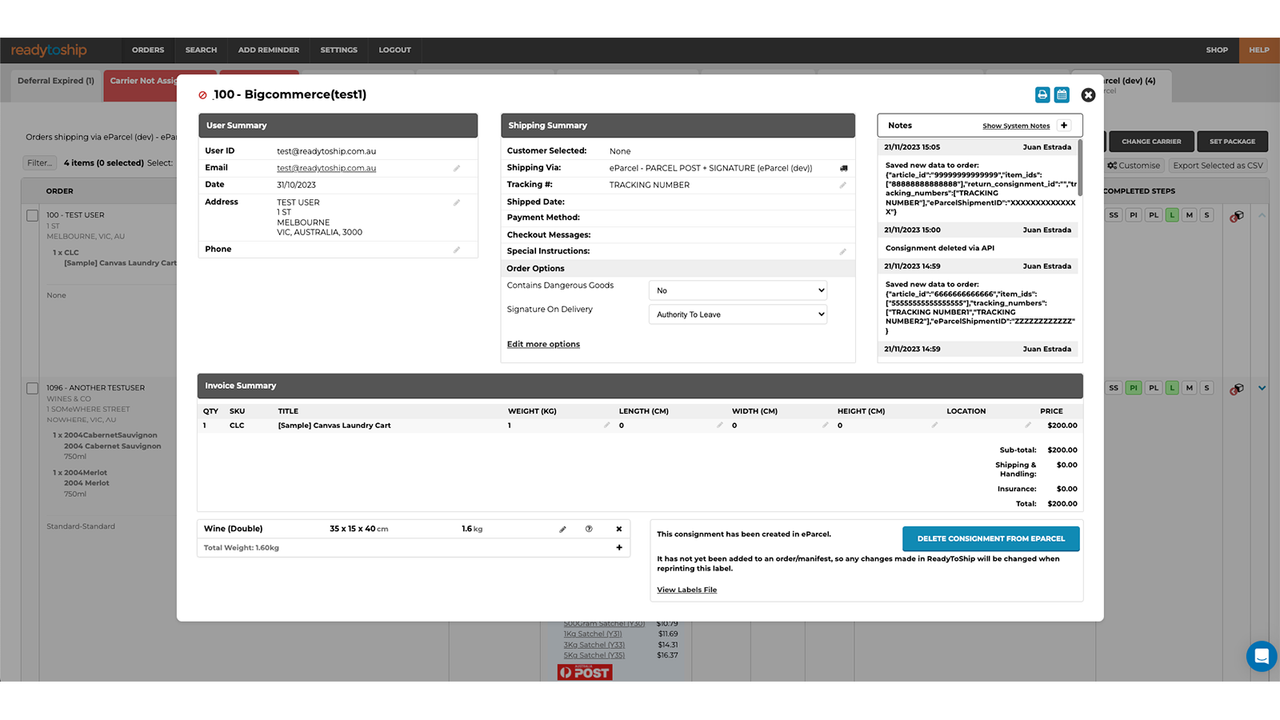The height and width of the screenshot is (720, 1280).
Task: Toggle PI step for order 1096
Action: 1134,387
